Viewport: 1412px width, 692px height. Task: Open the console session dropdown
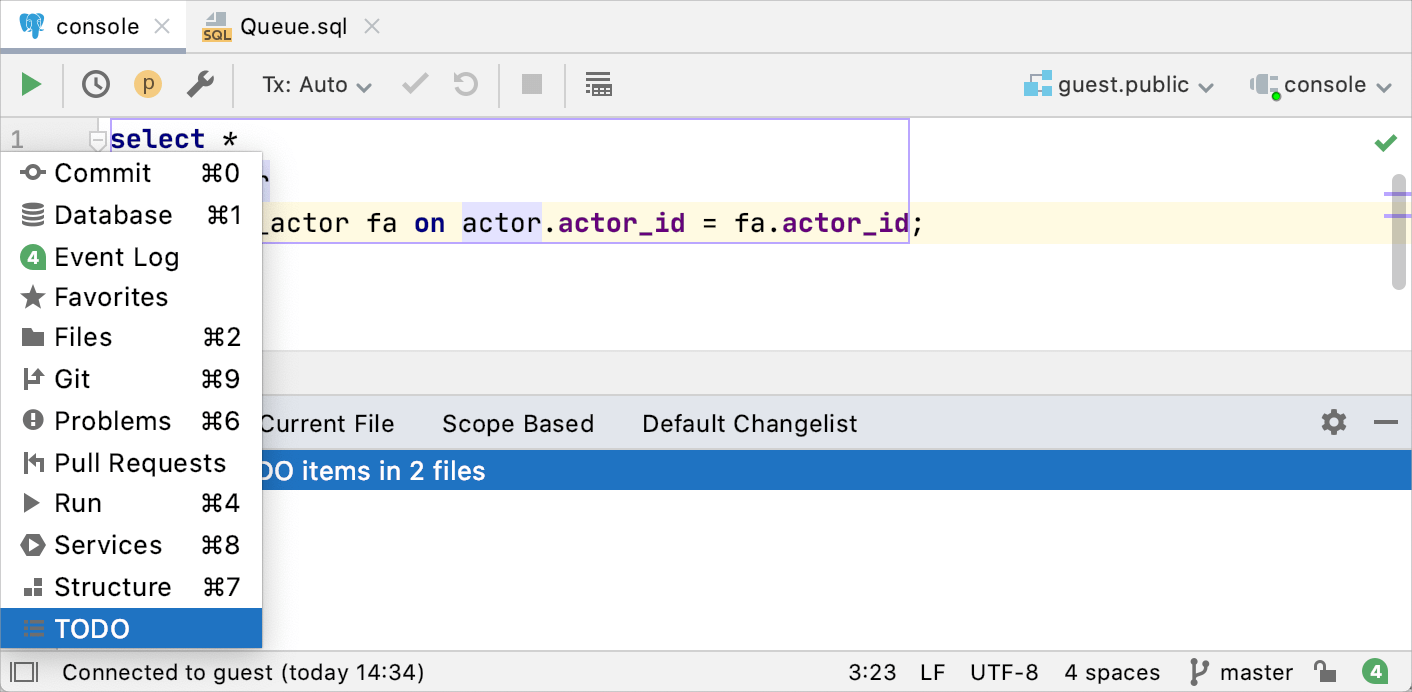[1321, 85]
